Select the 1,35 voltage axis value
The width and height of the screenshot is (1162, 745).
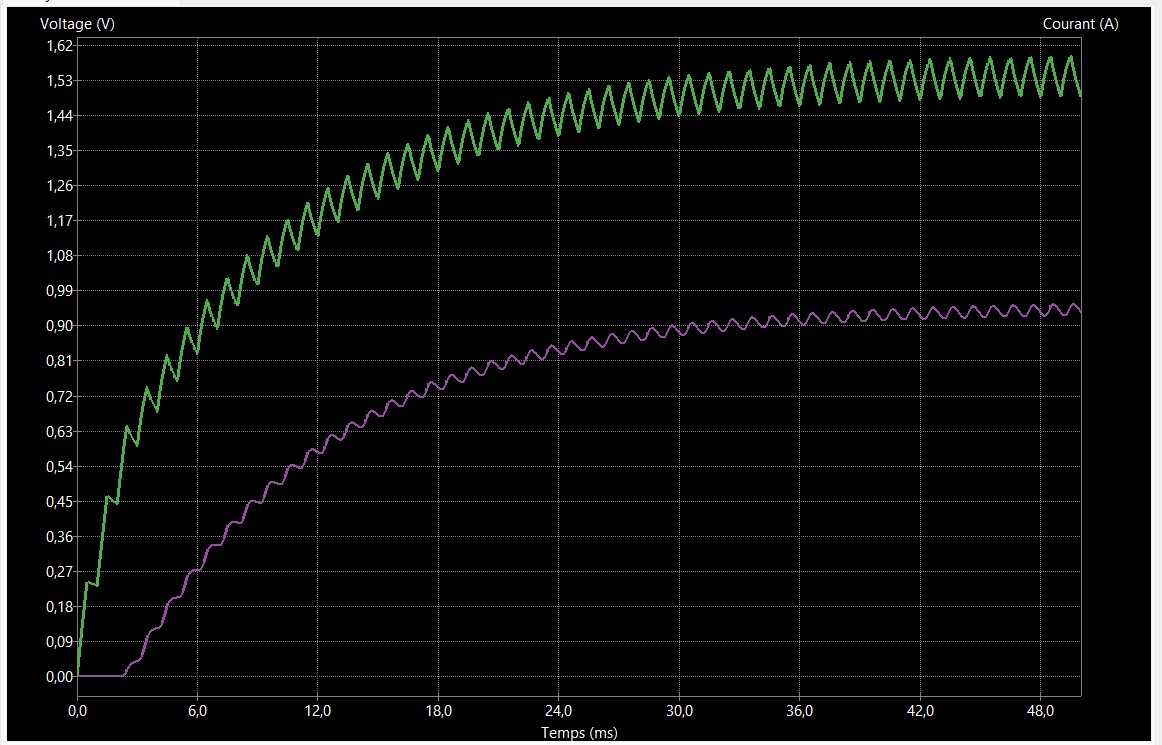pyautogui.click(x=59, y=150)
